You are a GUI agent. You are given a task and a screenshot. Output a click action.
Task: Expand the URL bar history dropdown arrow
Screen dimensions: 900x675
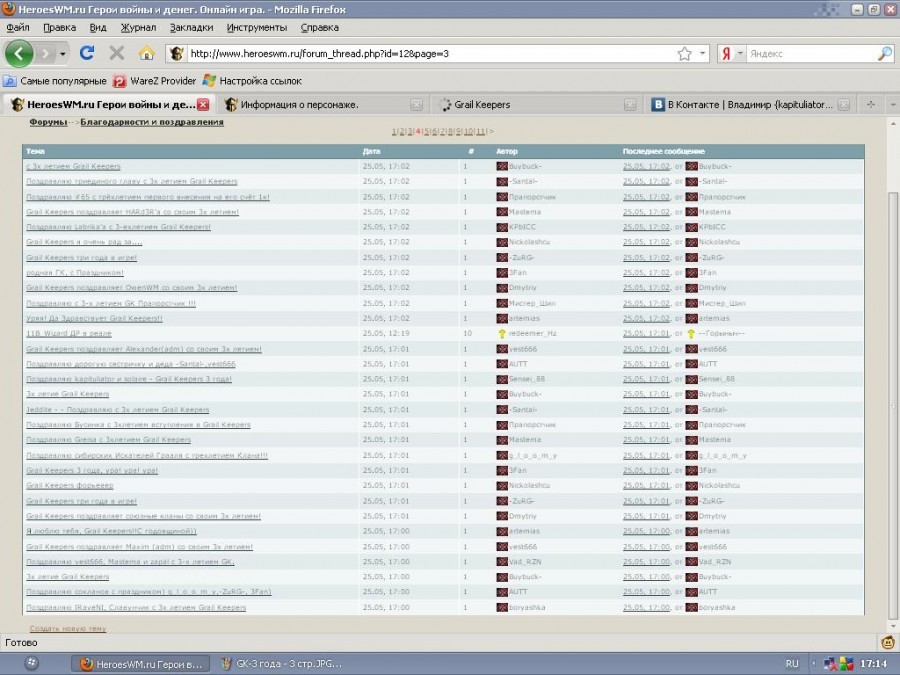tap(702, 53)
